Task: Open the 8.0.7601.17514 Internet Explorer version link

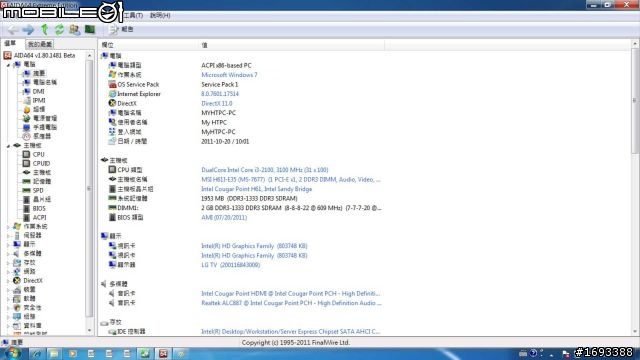Action: 220,94
